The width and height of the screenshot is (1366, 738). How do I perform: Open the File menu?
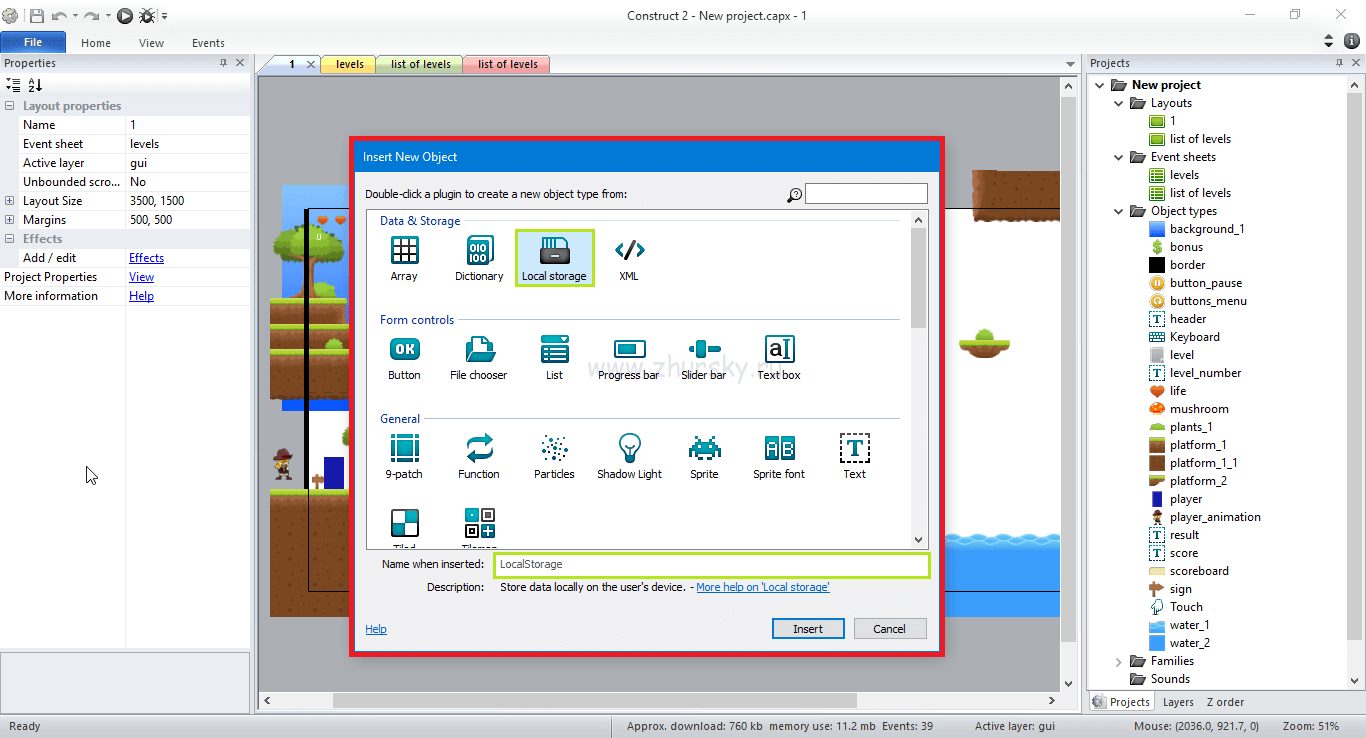[x=33, y=42]
